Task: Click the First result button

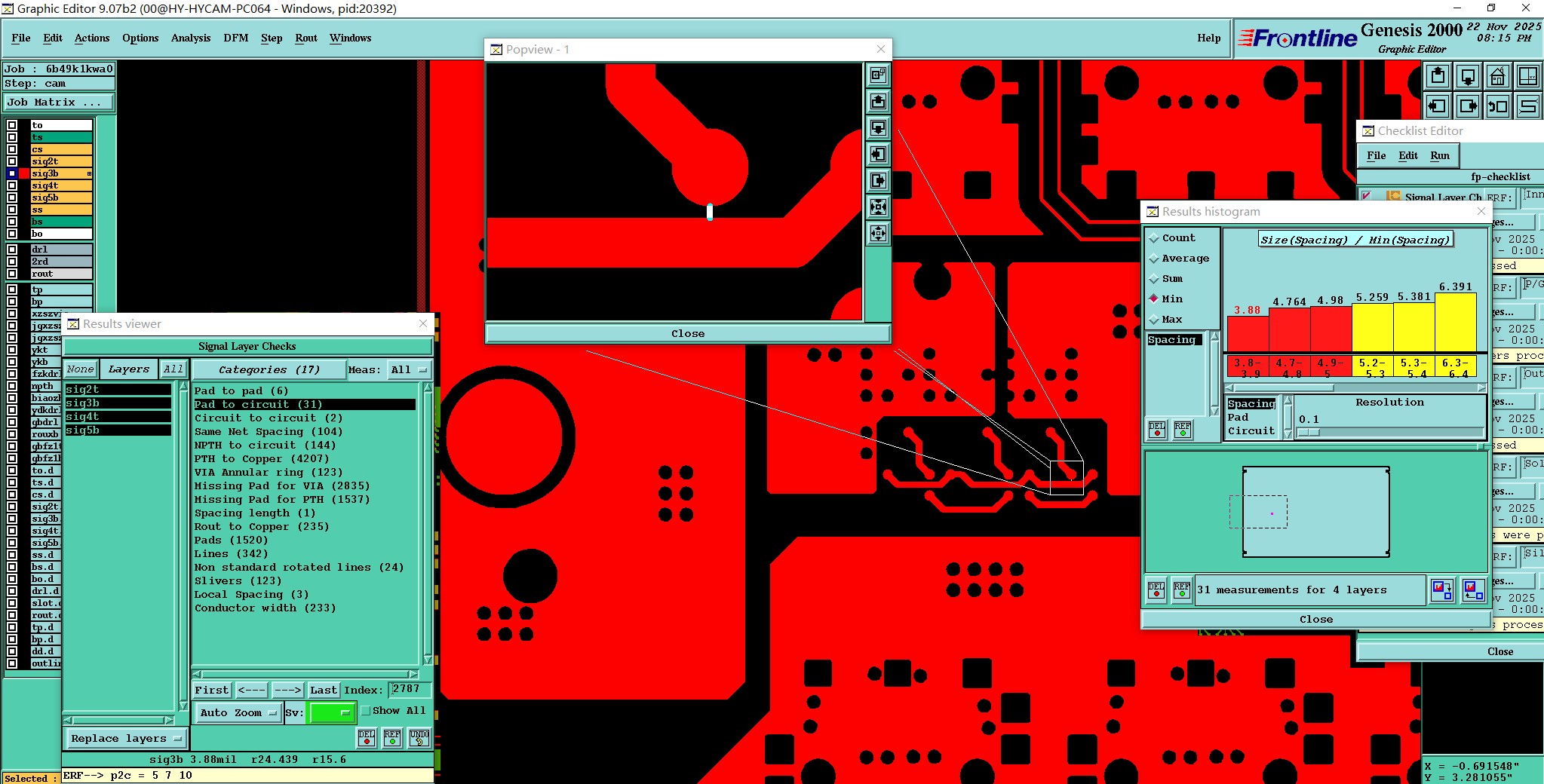Action: tap(212, 690)
